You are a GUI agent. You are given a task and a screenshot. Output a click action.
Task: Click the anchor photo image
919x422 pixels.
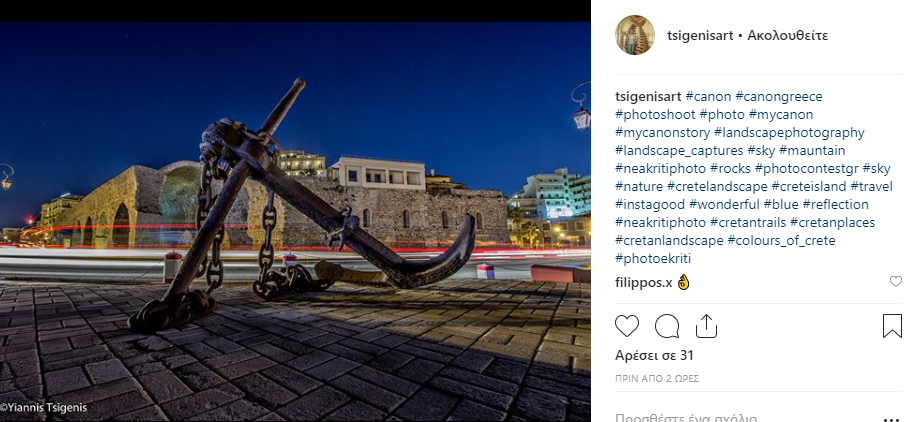[x=295, y=222]
